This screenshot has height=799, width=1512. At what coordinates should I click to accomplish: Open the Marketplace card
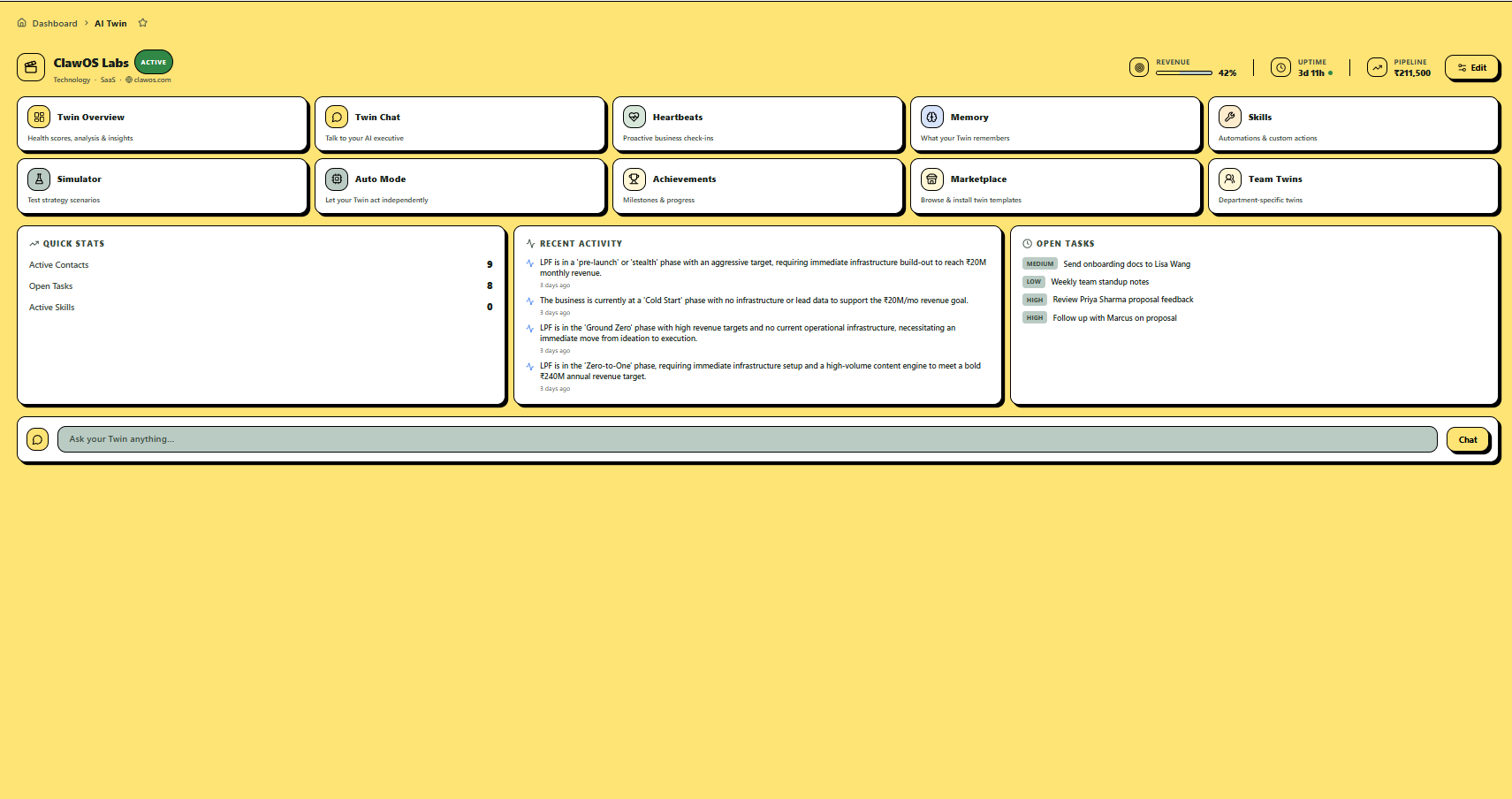point(1056,186)
